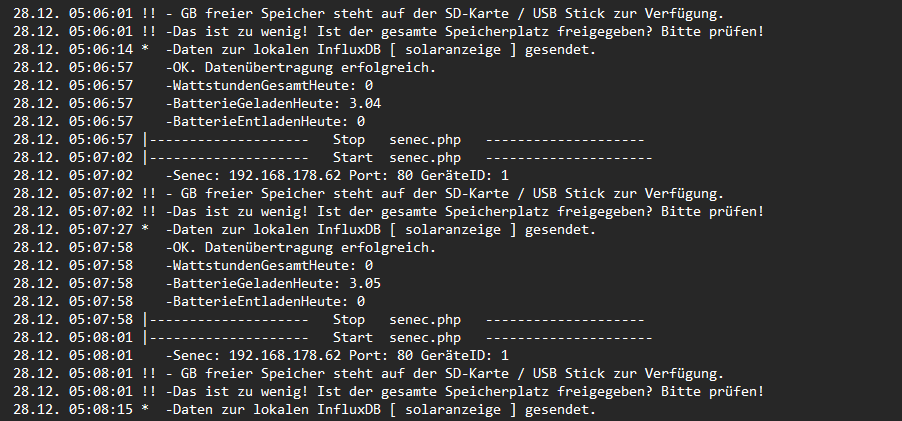Select the 05:07:27 InfluxDB "gesendet" entry
This screenshot has height=421, width=902.
pyautogui.click(x=380, y=229)
